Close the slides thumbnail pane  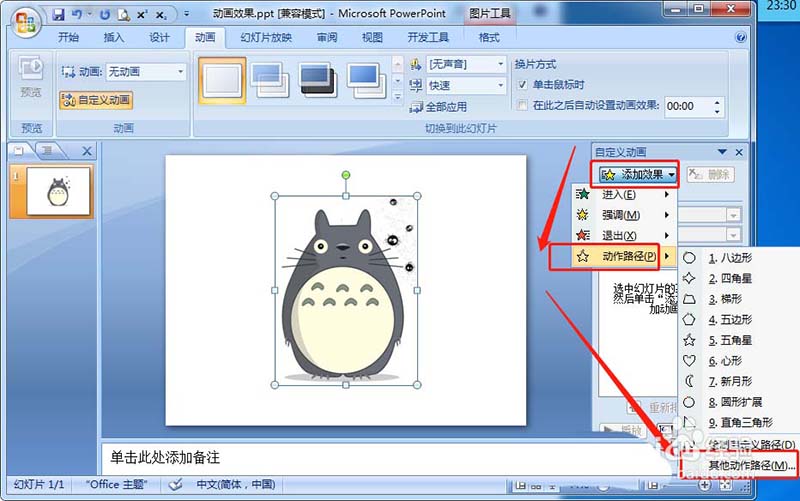point(87,151)
